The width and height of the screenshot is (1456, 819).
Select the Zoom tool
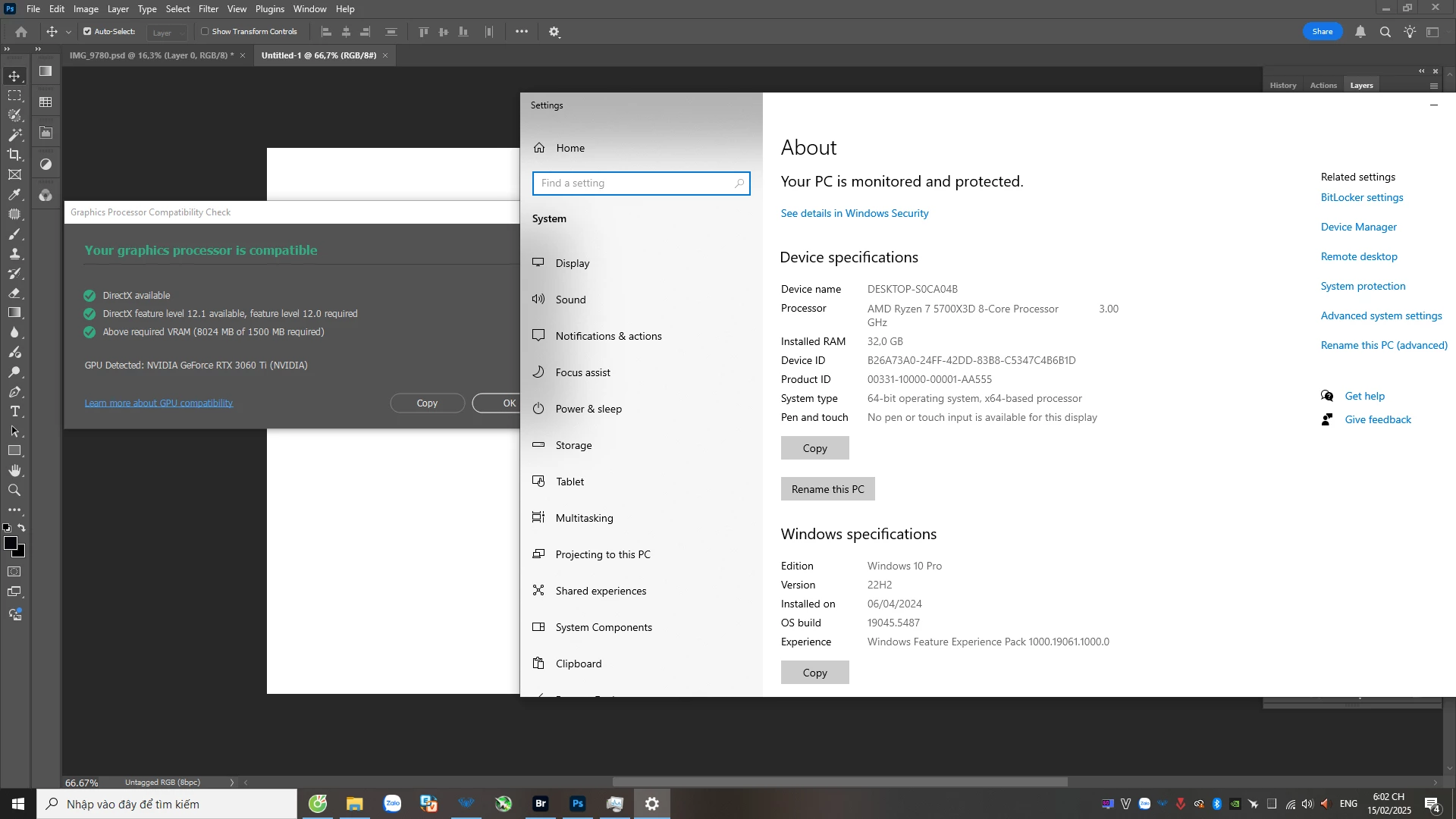14,490
